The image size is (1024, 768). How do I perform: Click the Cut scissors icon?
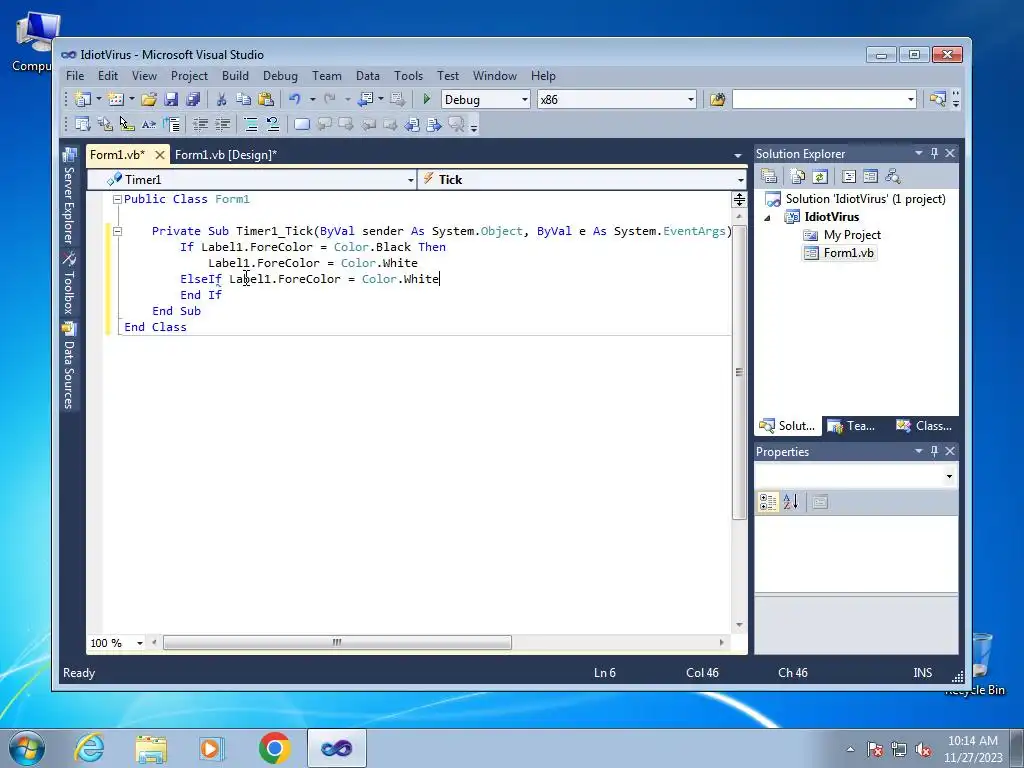click(221, 99)
